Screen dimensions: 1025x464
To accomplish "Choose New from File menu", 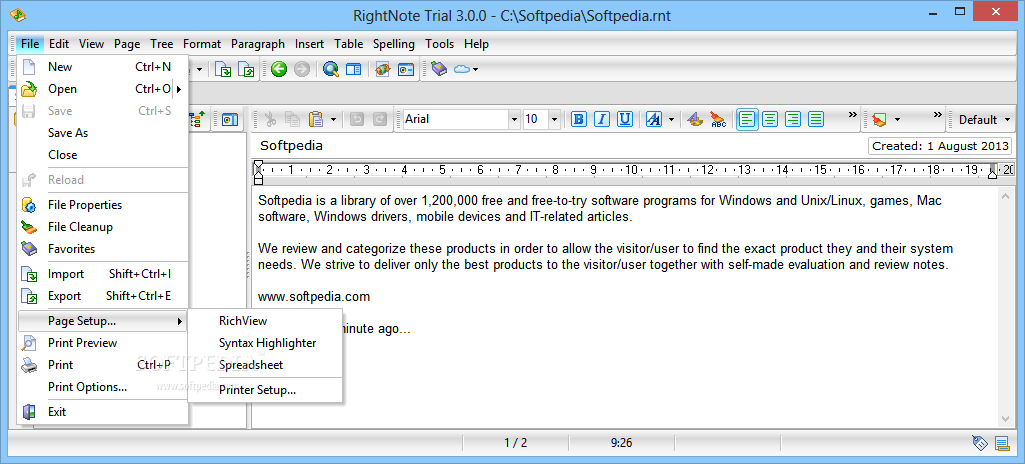I will pyautogui.click(x=103, y=67).
